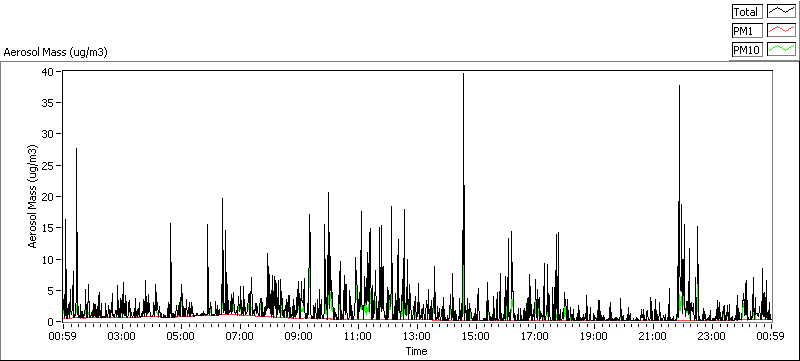Click the PM1 legend label
Image resolution: width=800 pixels, height=361 pixels.
click(747, 31)
